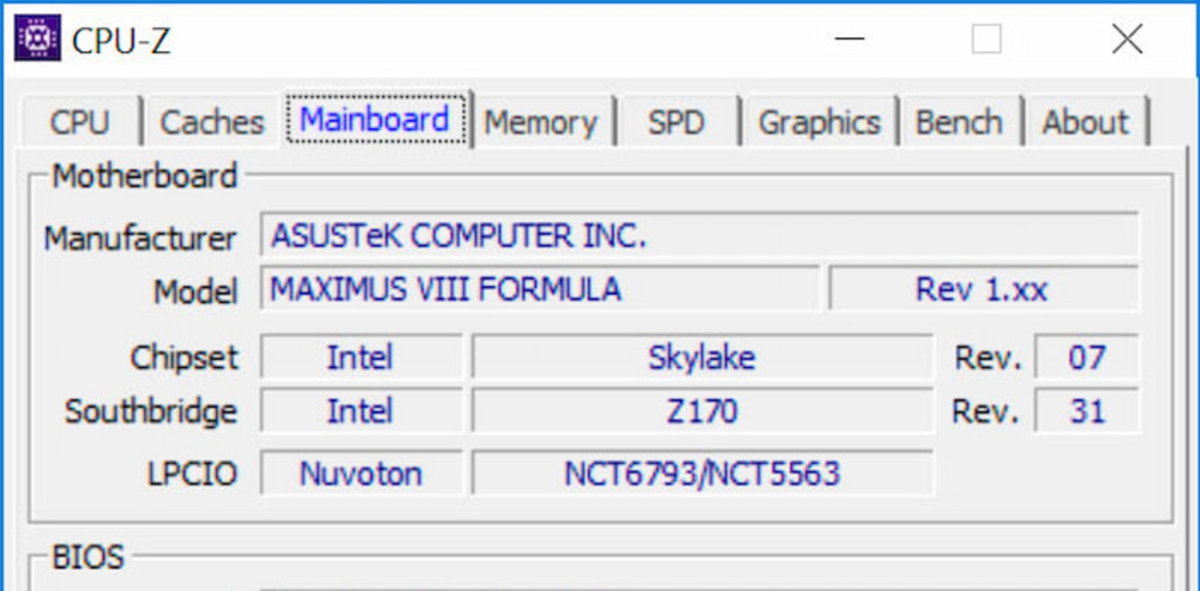Open the Caches tab
The width and height of the screenshot is (1200, 591).
212,122
